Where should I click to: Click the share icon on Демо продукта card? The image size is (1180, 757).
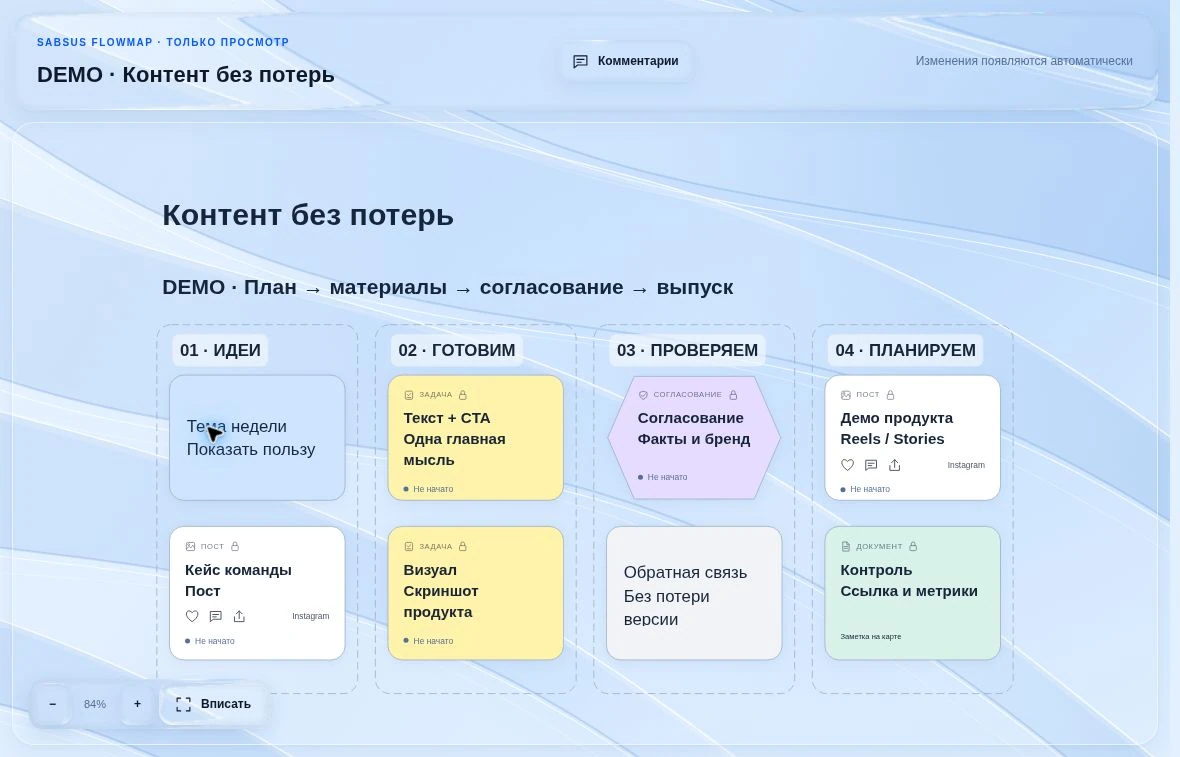[895, 465]
